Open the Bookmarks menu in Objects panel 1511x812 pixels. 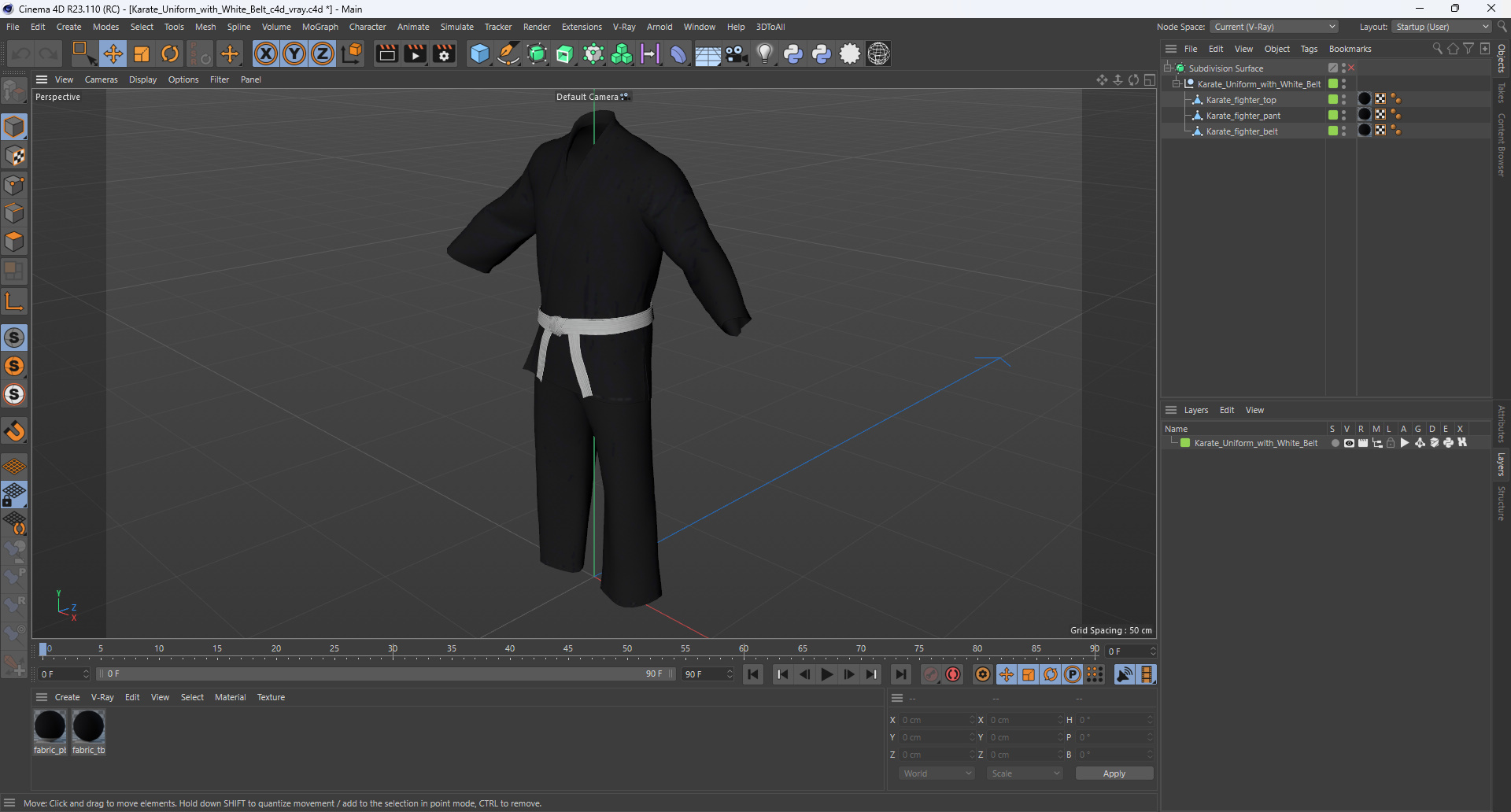(1350, 49)
